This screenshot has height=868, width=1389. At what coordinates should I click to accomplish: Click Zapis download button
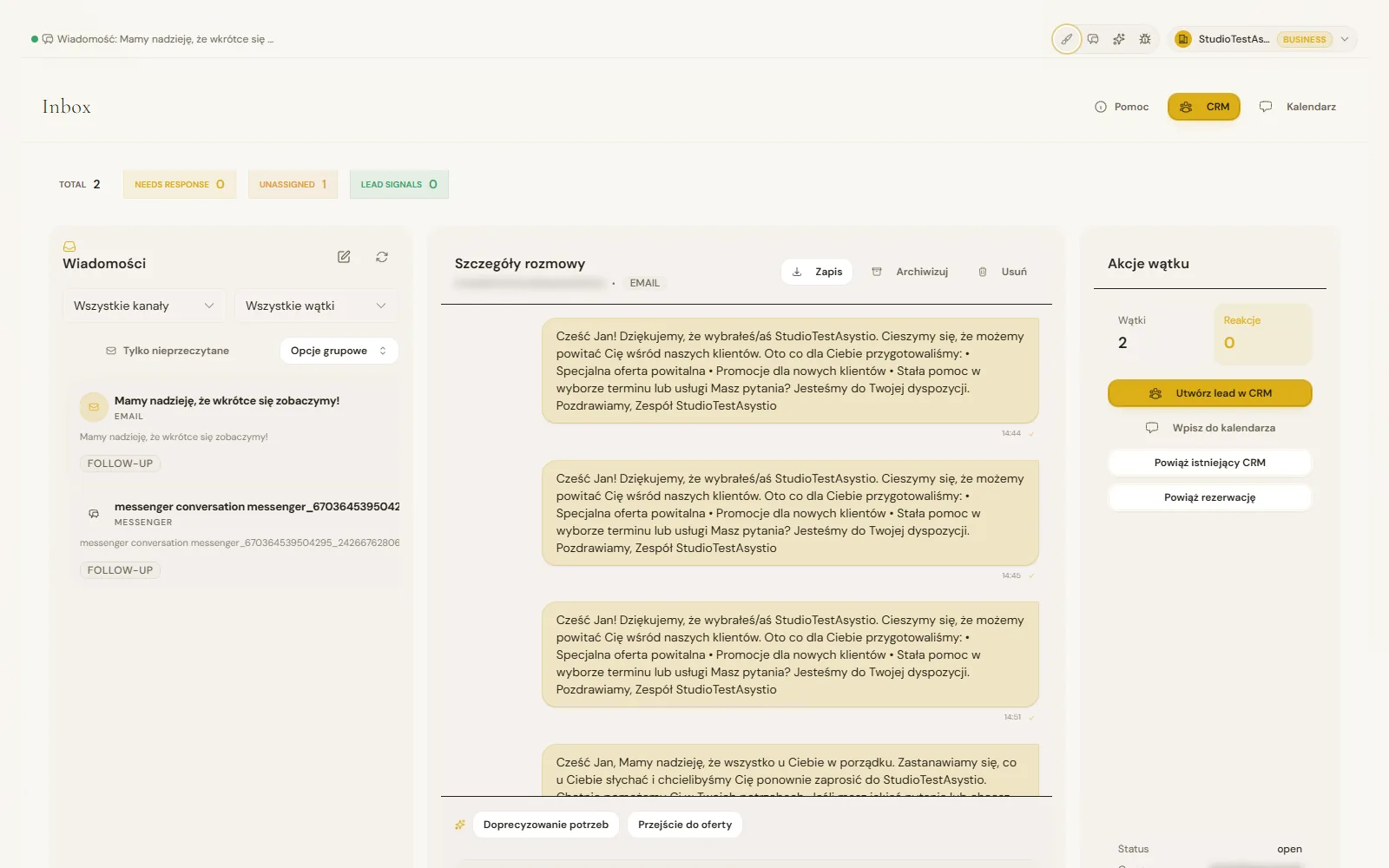(x=817, y=272)
